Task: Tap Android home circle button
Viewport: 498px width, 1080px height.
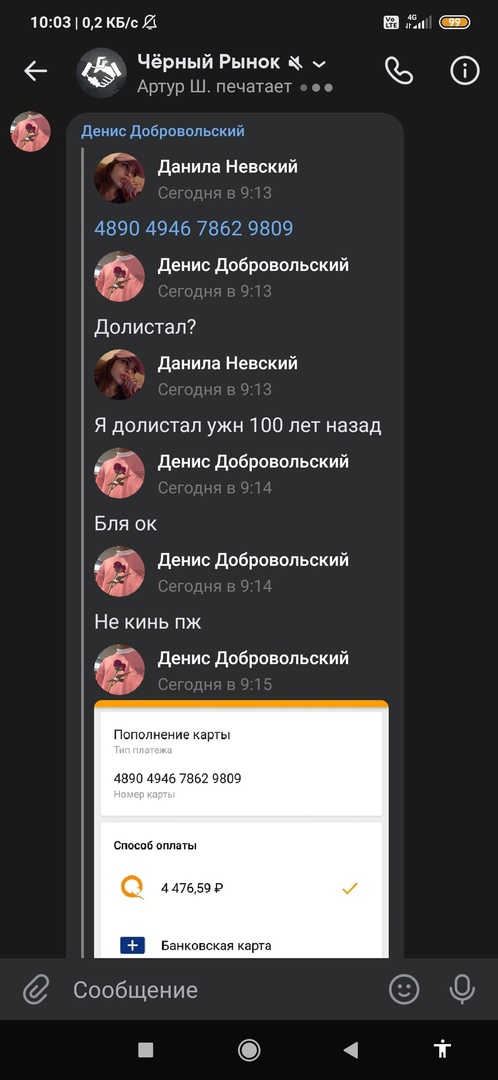Action: point(249,1050)
